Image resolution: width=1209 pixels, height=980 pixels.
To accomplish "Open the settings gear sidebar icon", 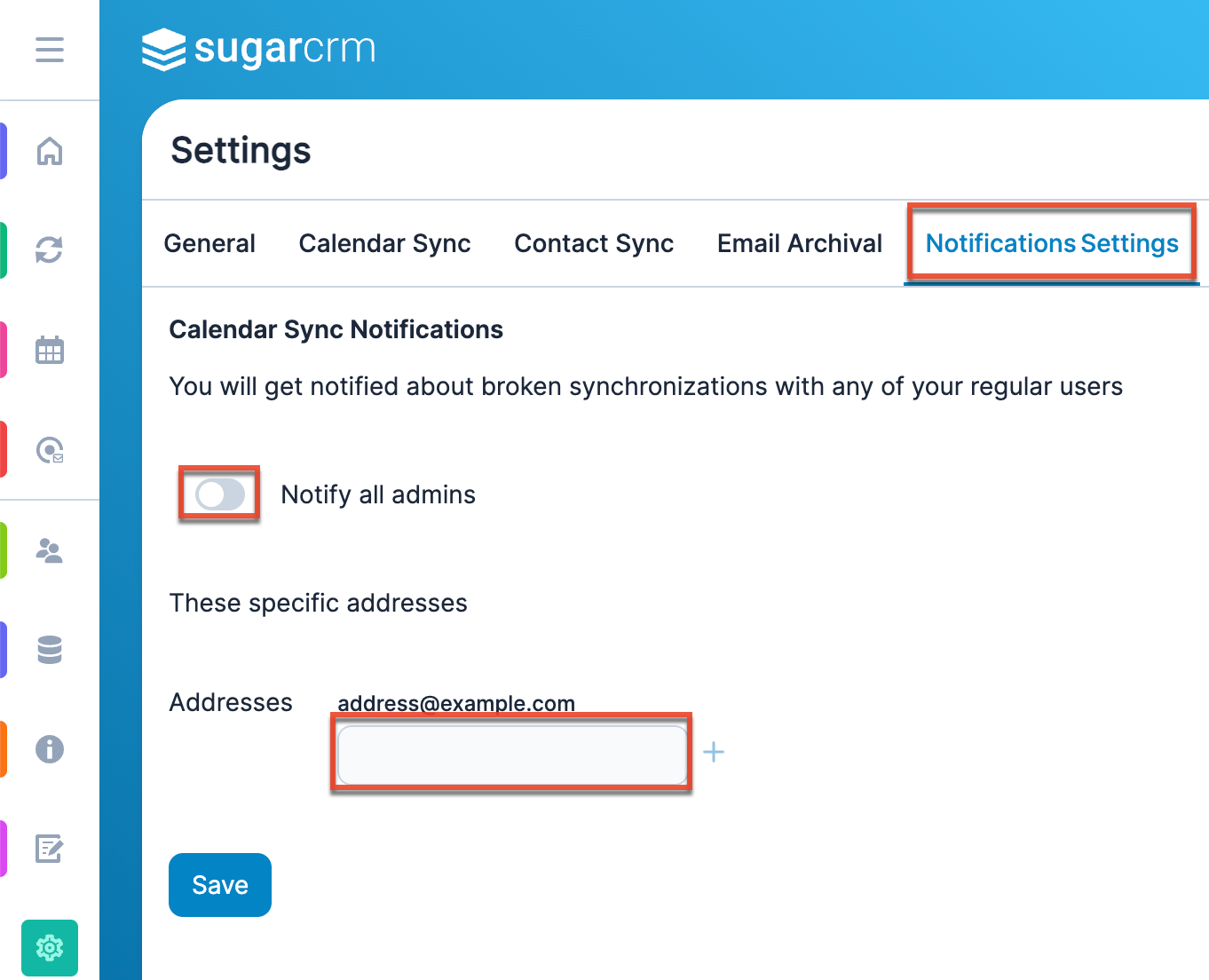I will (x=50, y=948).
